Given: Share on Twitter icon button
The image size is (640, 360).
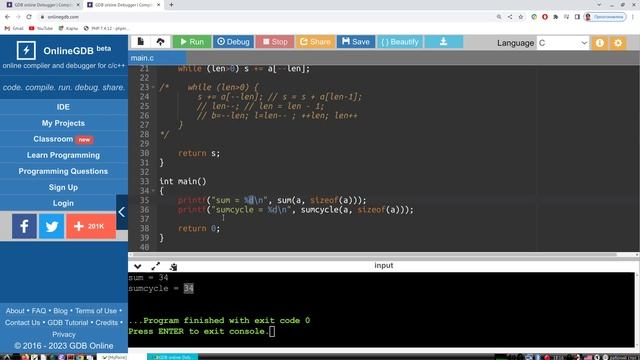Looking at the screenshot, I should (x=51, y=226).
